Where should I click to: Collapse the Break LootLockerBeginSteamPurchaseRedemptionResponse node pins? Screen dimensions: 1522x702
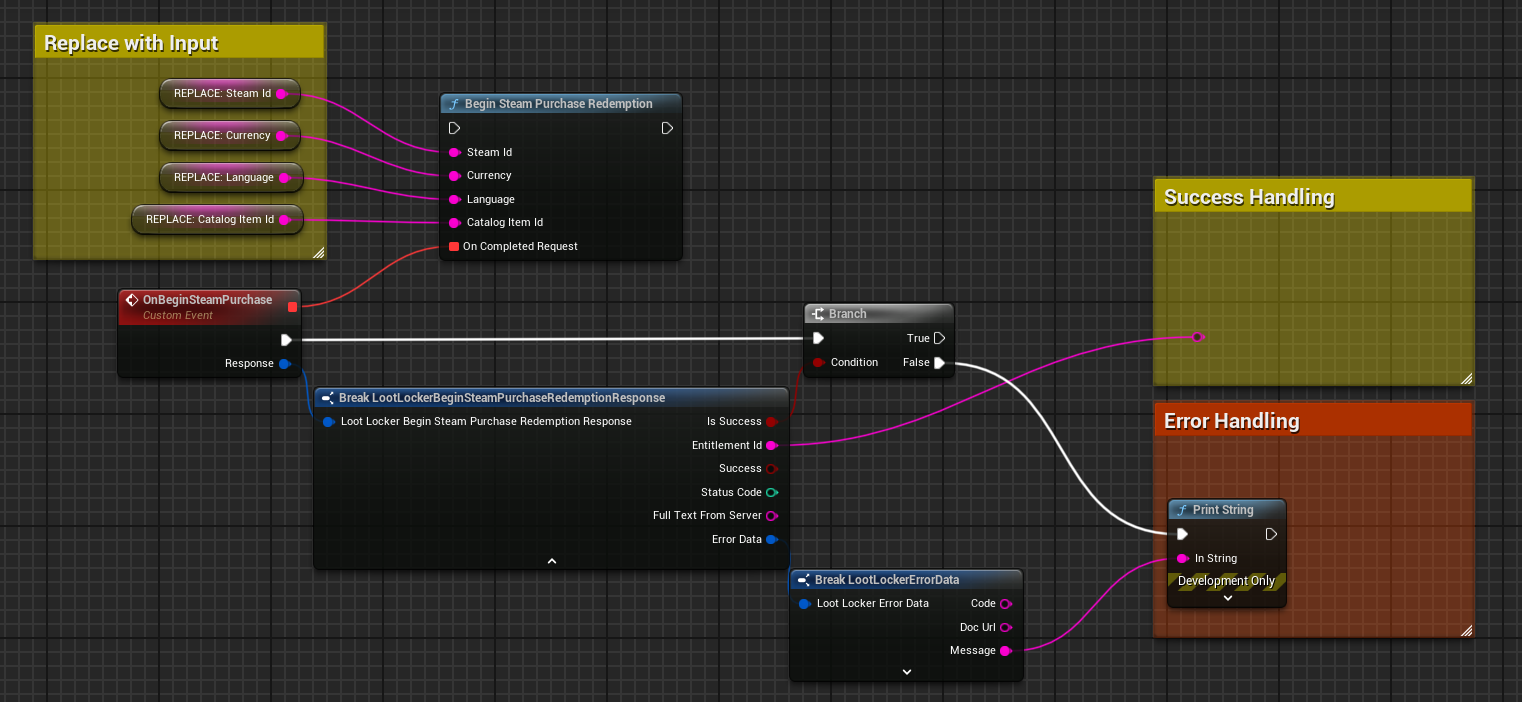(551, 561)
